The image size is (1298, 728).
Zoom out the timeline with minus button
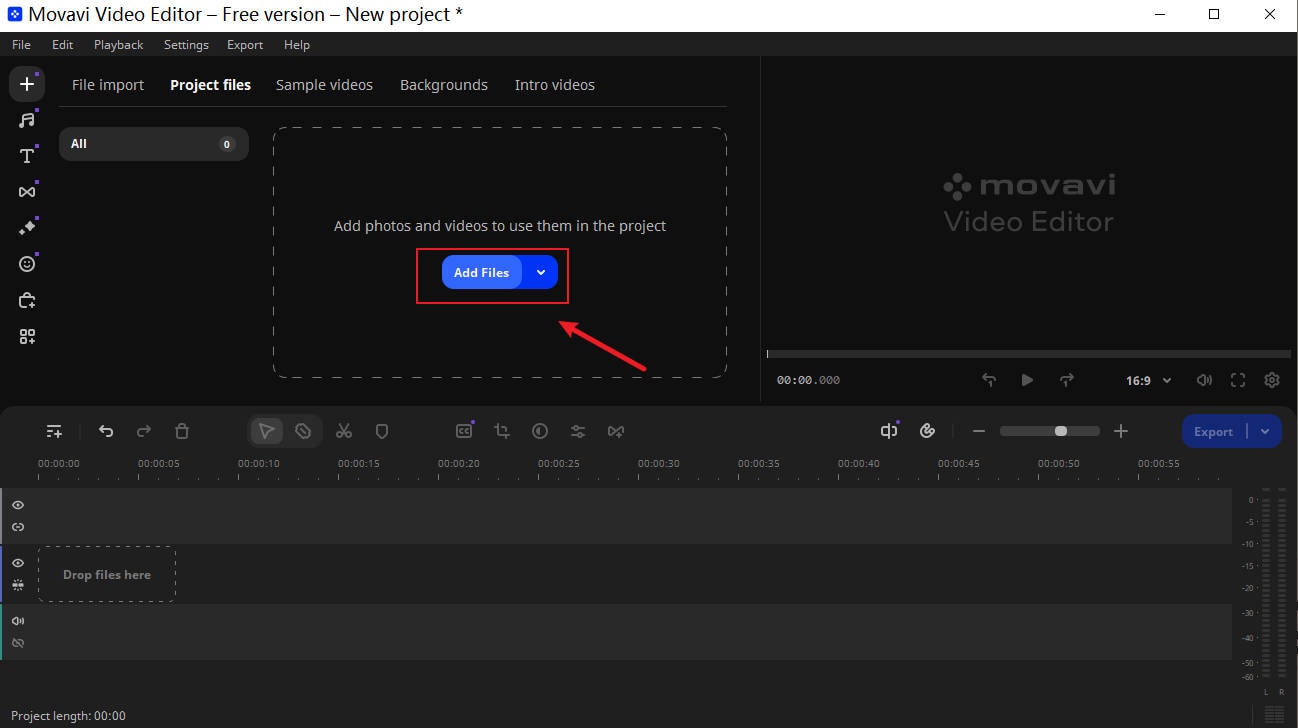tap(979, 431)
